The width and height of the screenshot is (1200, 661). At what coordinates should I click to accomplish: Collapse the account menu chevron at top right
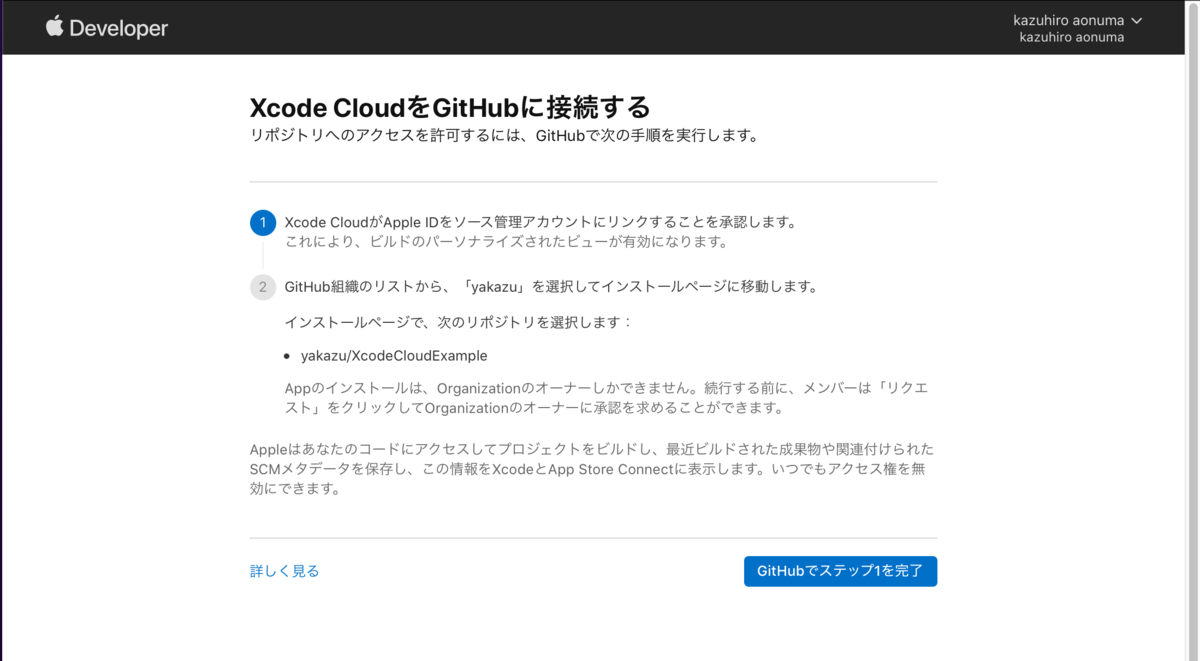[x=1138, y=19]
